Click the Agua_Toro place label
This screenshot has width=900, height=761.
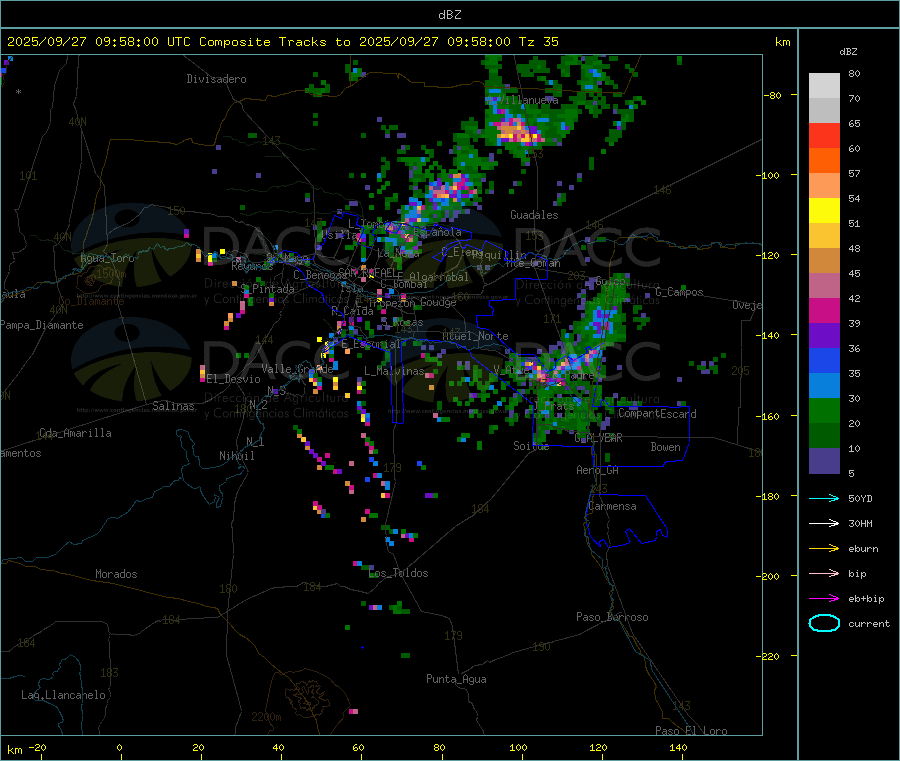click(x=107, y=258)
